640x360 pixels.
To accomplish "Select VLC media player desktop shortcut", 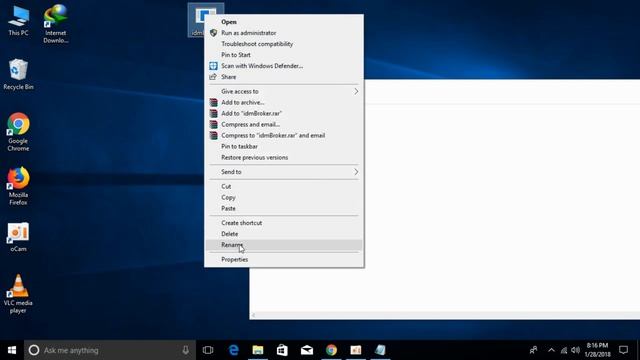I will [18, 294].
